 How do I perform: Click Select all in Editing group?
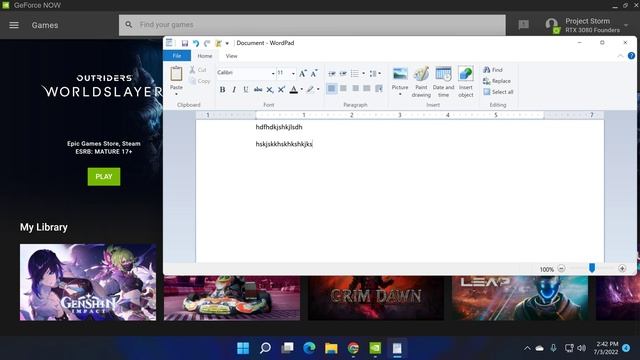click(498, 92)
